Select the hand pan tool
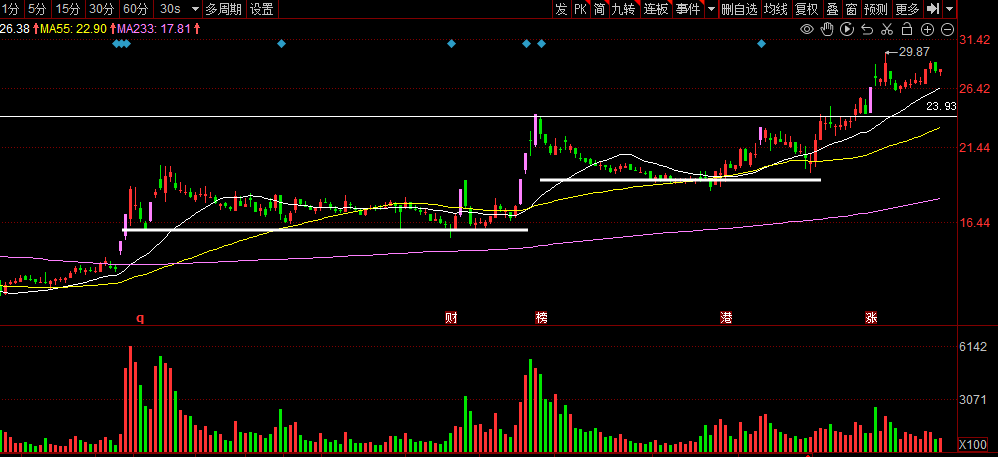 (827, 29)
